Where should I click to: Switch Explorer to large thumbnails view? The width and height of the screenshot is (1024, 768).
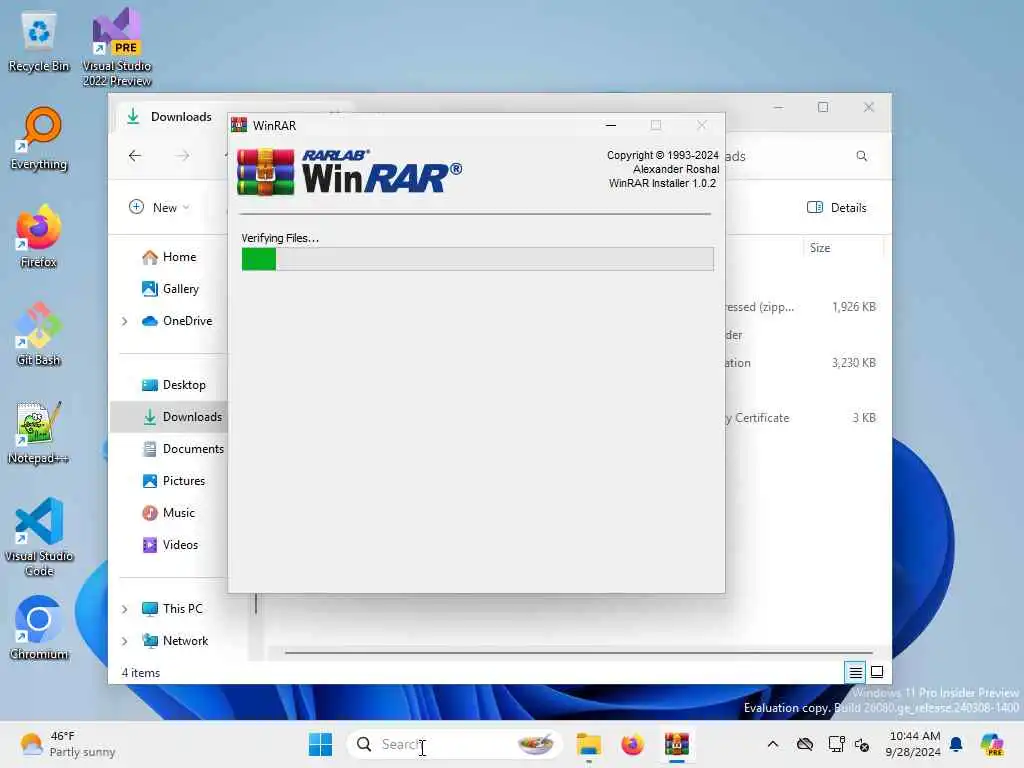[x=877, y=672]
